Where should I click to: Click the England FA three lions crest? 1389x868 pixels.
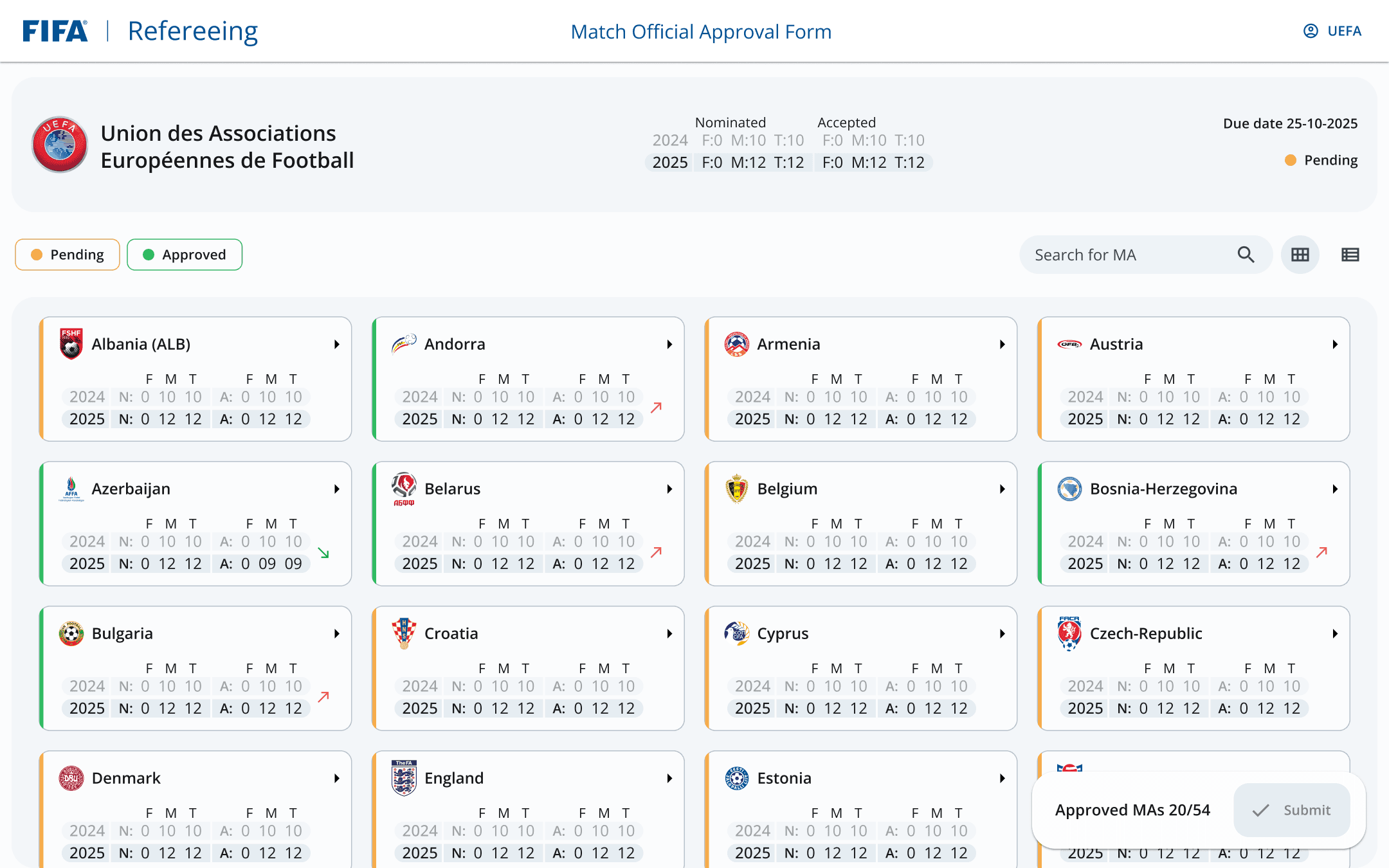[404, 778]
